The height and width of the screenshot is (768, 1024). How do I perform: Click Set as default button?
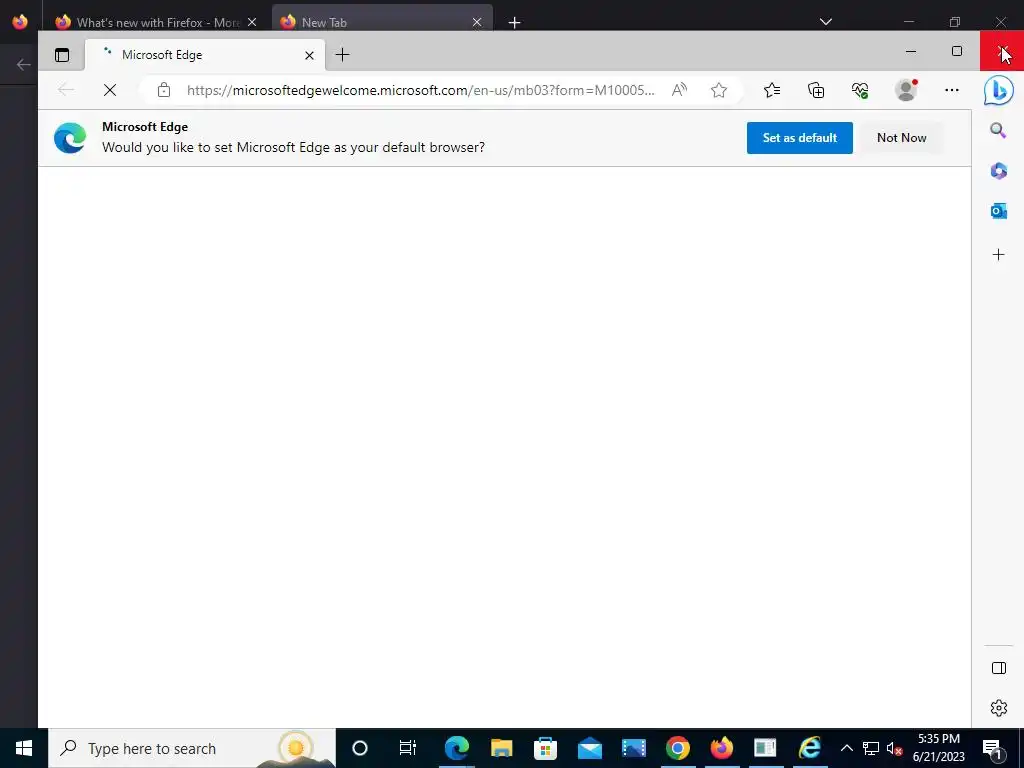tap(799, 138)
